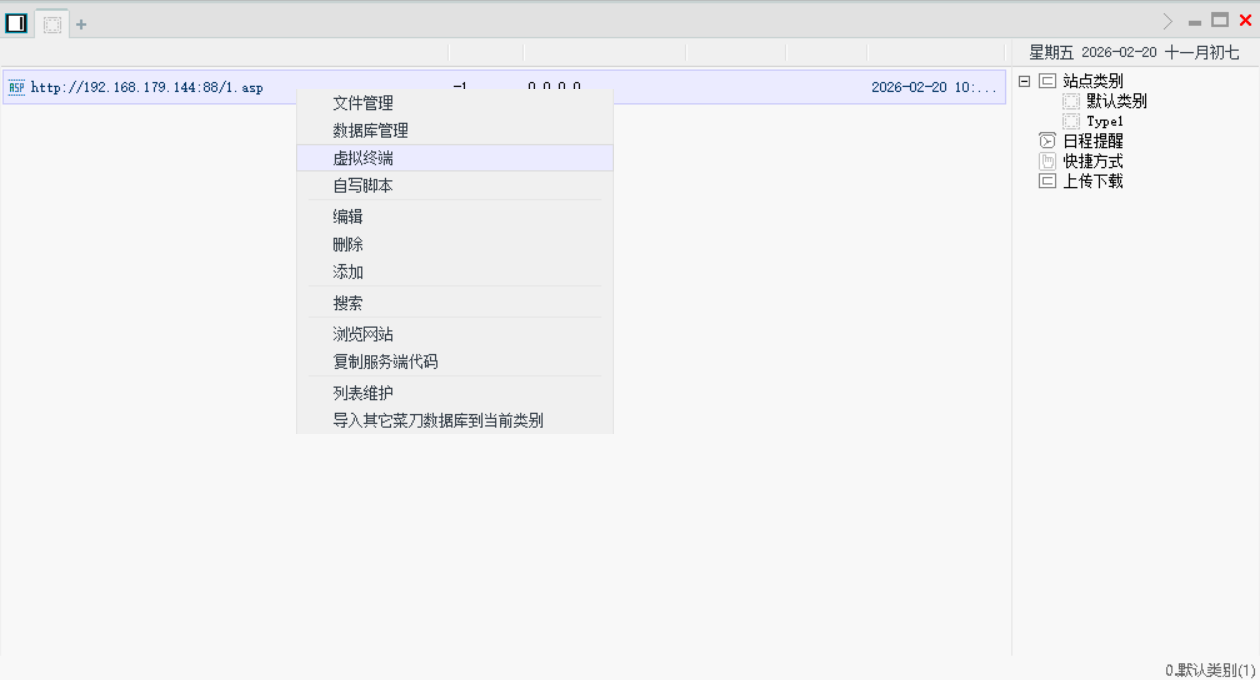Viewport: 1260px width, 680px height.
Task: Select 默认类别 category
Action: pos(1117,101)
